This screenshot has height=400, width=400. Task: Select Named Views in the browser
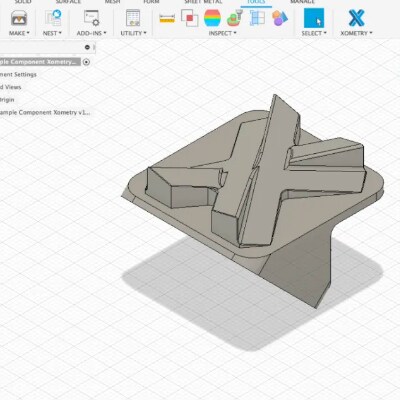pos(11,87)
